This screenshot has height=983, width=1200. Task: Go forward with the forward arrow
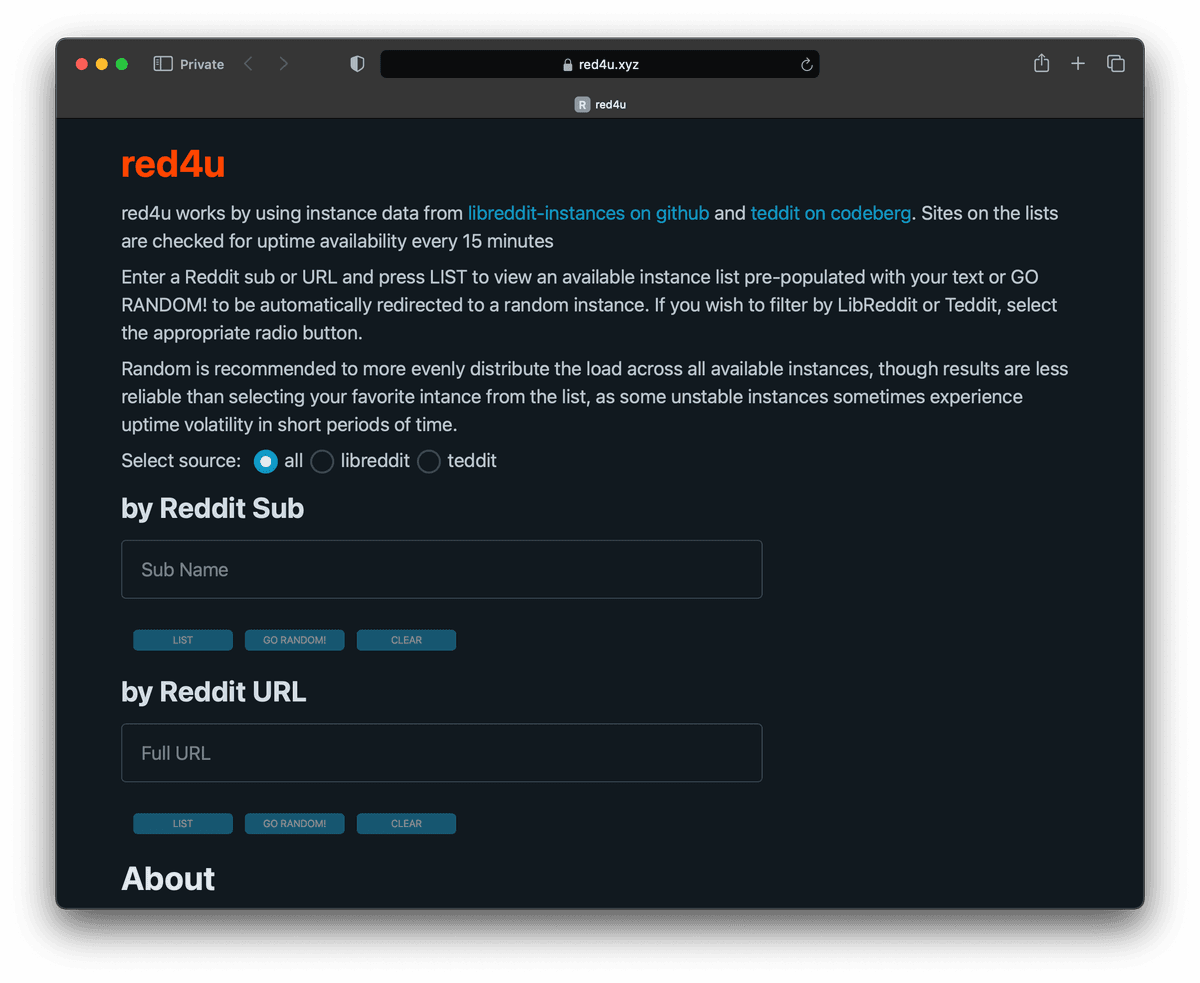(x=284, y=64)
